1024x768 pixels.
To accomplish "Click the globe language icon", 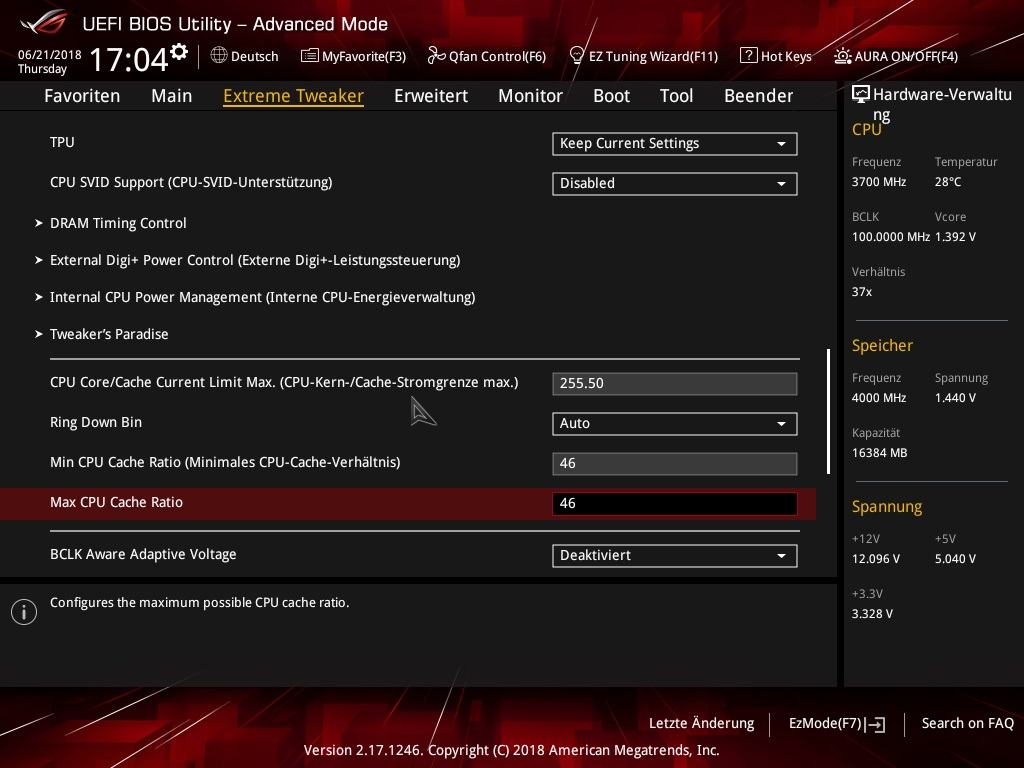I will (219, 56).
